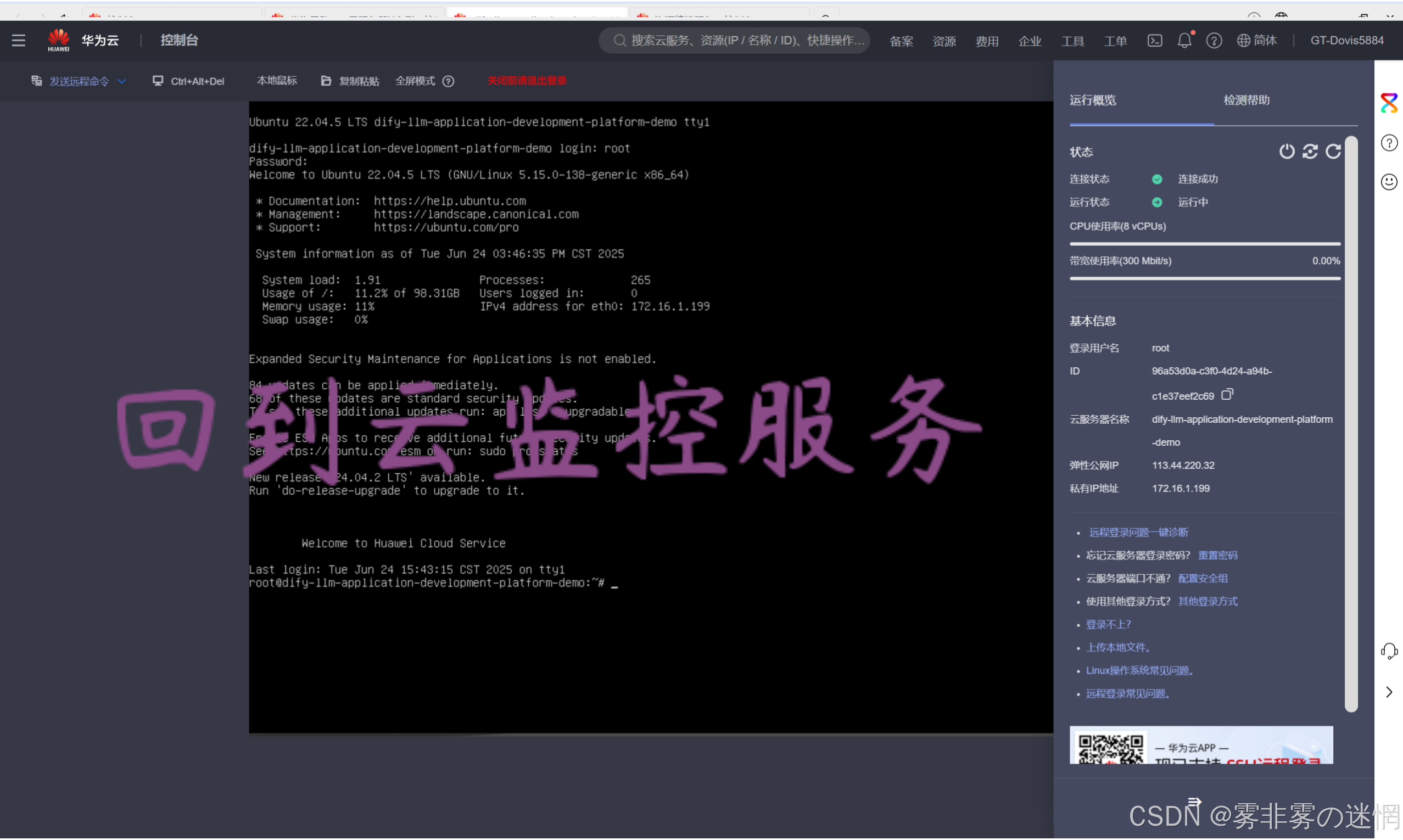The image size is (1403, 840).
Task: Click the panel collapse icon at the bottom
Action: pyautogui.click(x=1194, y=802)
